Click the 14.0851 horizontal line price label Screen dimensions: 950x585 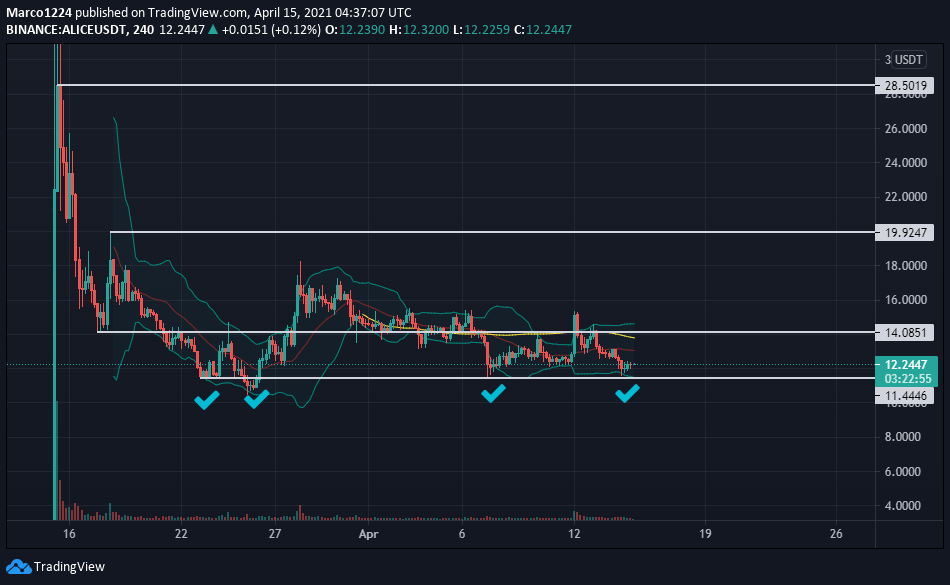(905, 332)
